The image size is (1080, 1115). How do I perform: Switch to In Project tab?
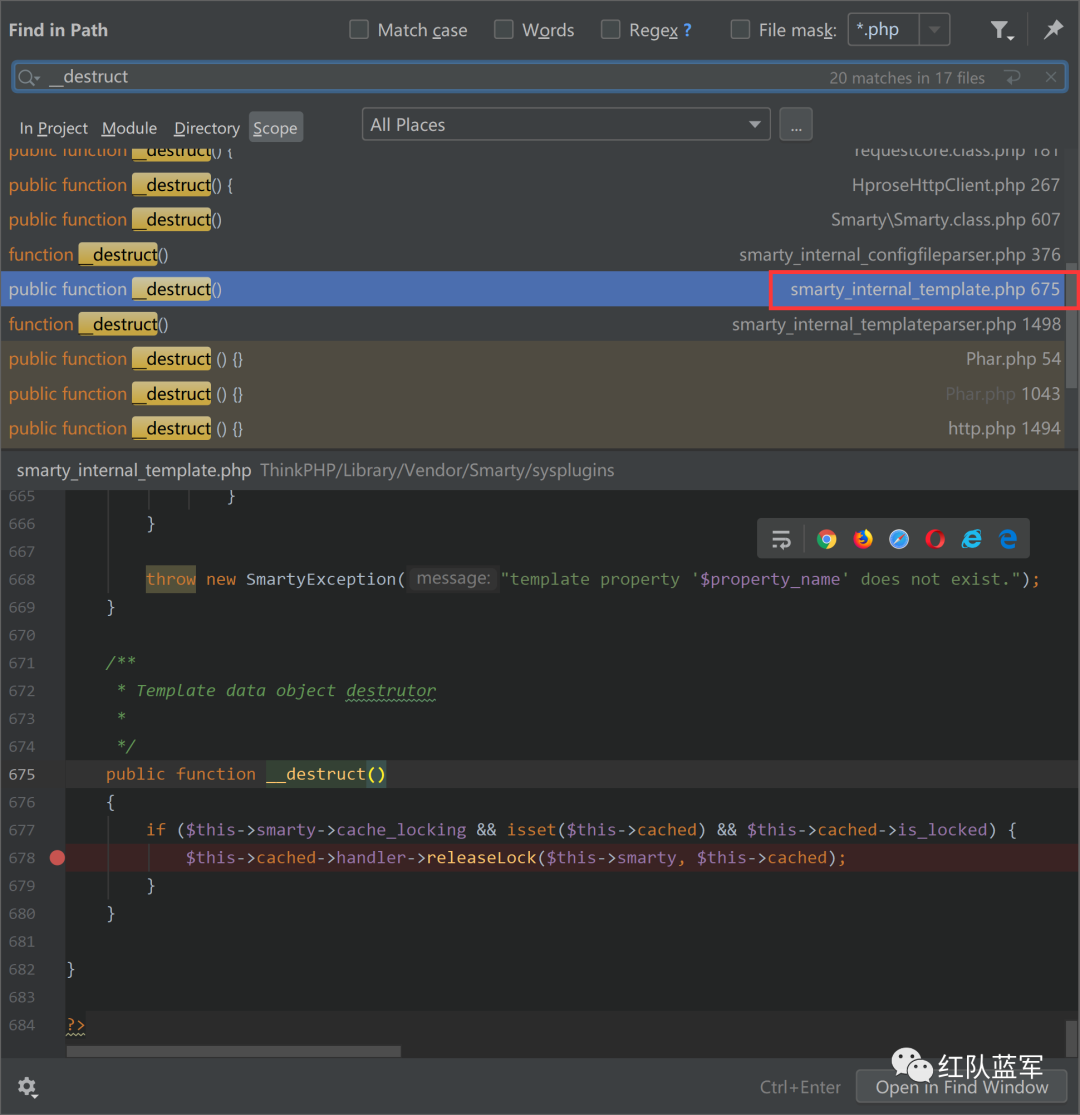click(53, 128)
